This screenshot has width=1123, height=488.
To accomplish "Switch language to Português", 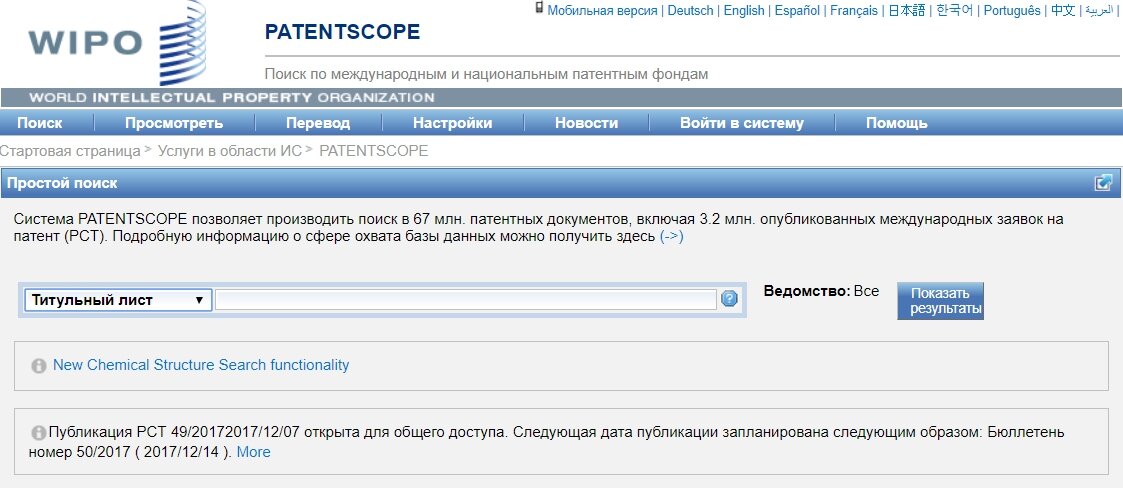I will click(1012, 11).
